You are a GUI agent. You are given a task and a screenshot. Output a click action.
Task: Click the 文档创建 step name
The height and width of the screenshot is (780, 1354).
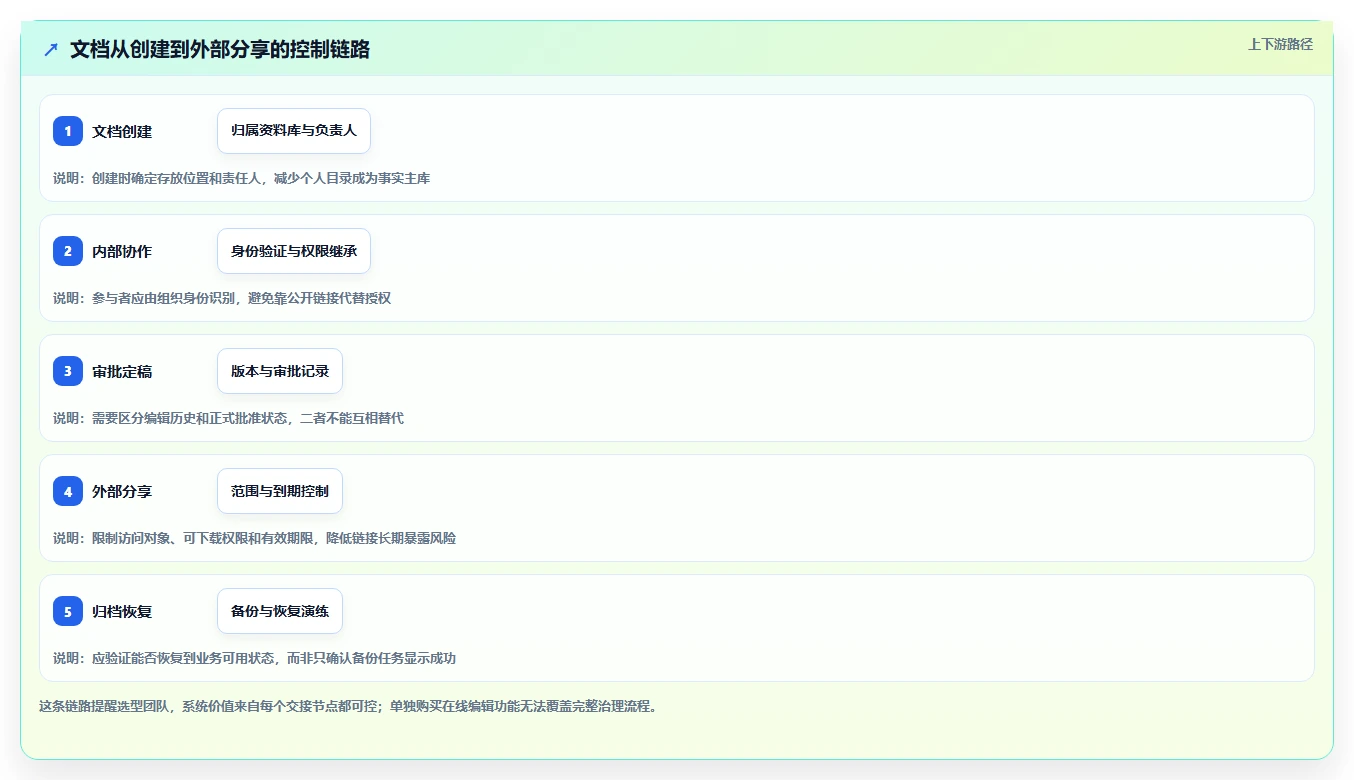point(122,131)
